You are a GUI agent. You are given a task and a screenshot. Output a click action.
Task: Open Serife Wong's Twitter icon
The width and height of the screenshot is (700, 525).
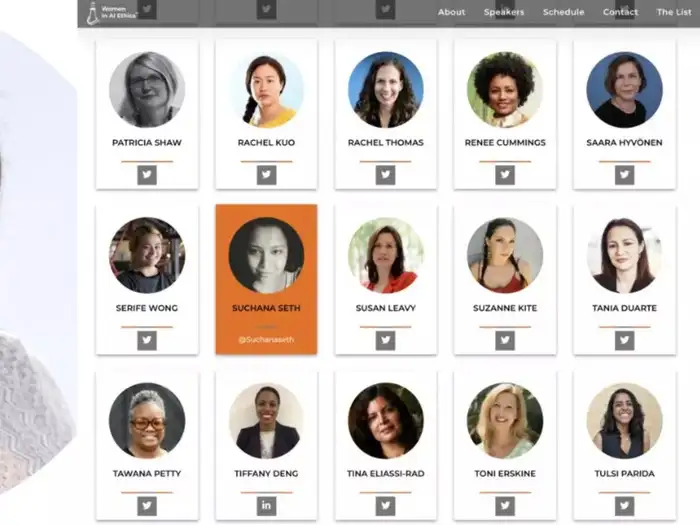click(147, 341)
